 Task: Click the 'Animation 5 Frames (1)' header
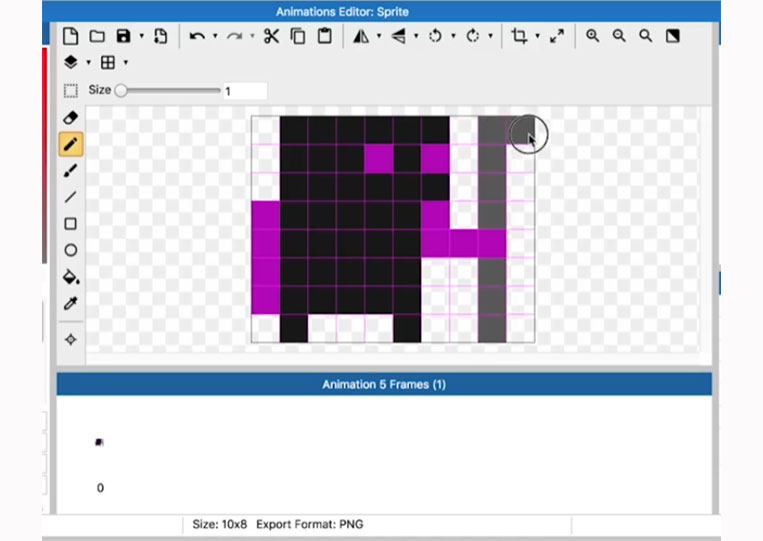[384, 384]
